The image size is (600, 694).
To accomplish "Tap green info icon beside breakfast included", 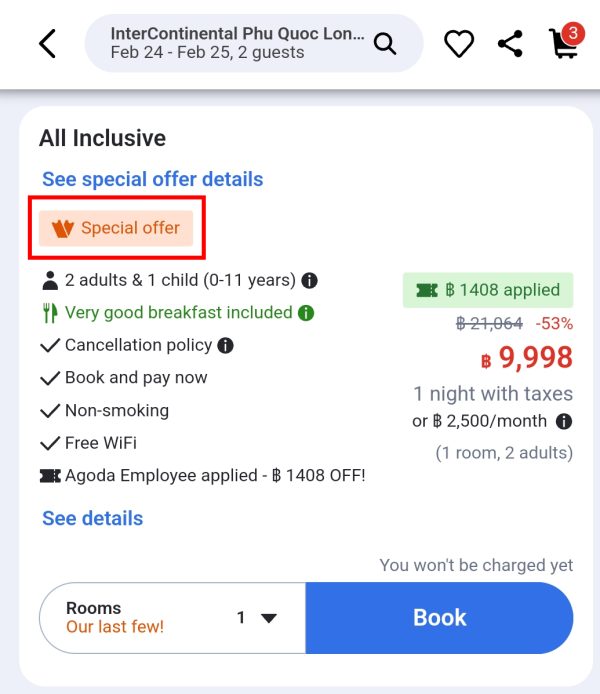I will click(306, 313).
